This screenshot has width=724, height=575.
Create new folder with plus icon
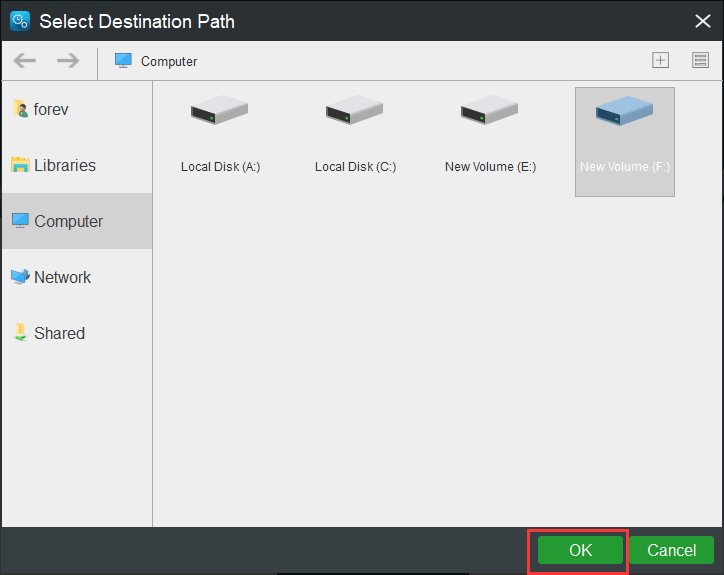660,60
